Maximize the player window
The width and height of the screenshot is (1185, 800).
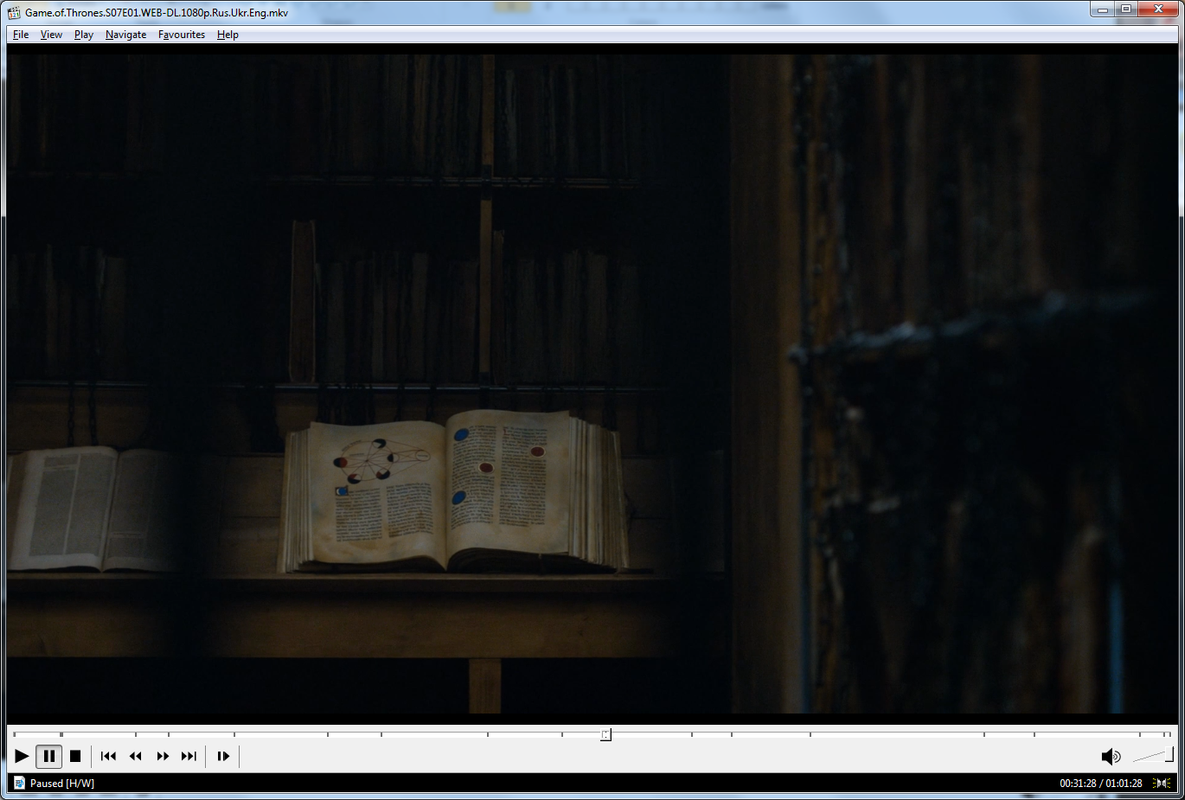tap(1125, 9)
